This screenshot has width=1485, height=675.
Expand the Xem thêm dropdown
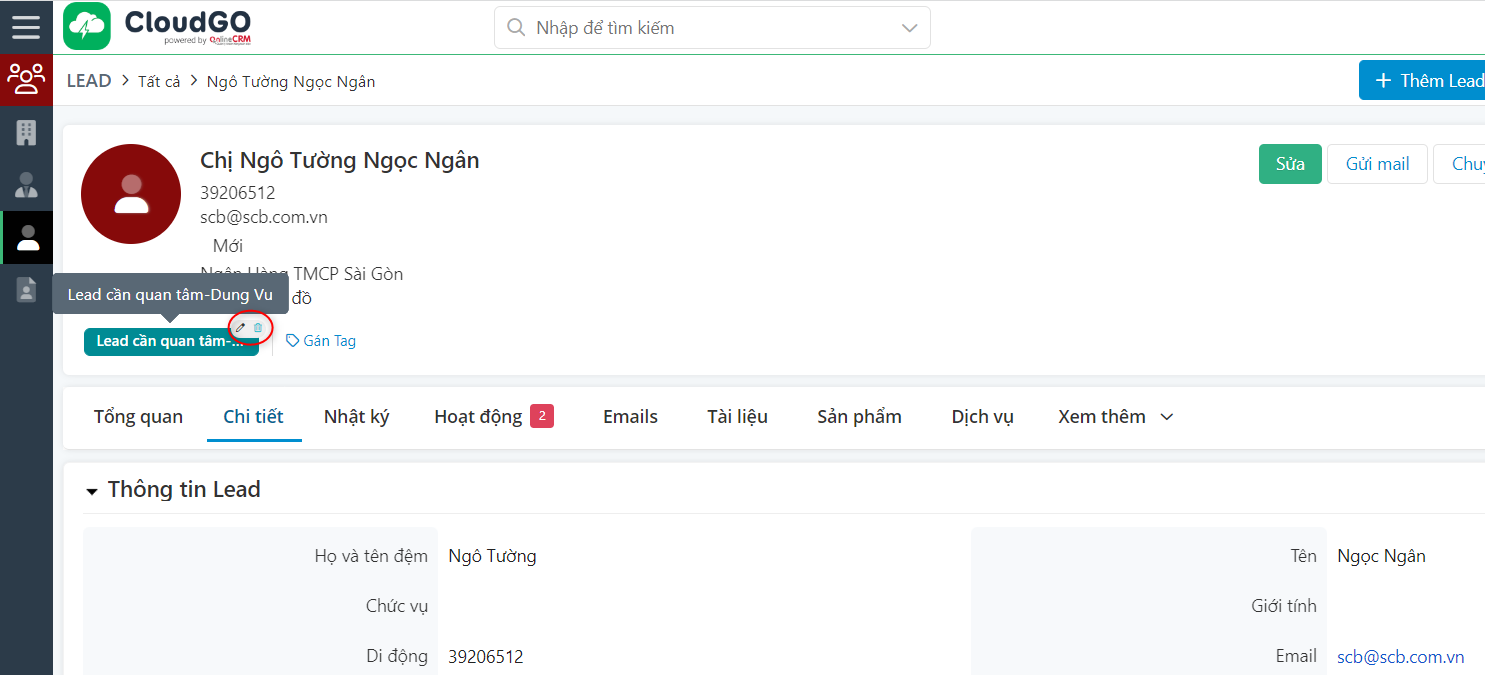[x=1114, y=416]
